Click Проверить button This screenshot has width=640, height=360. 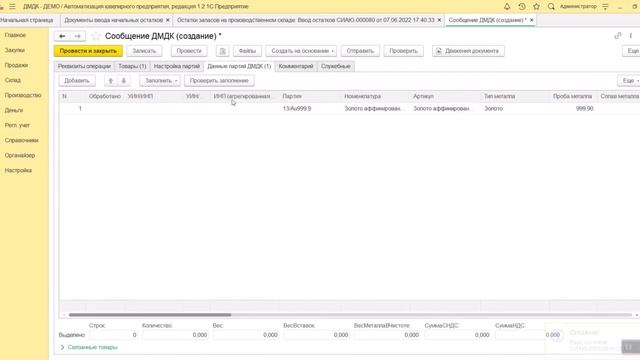click(x=403, y=51)
